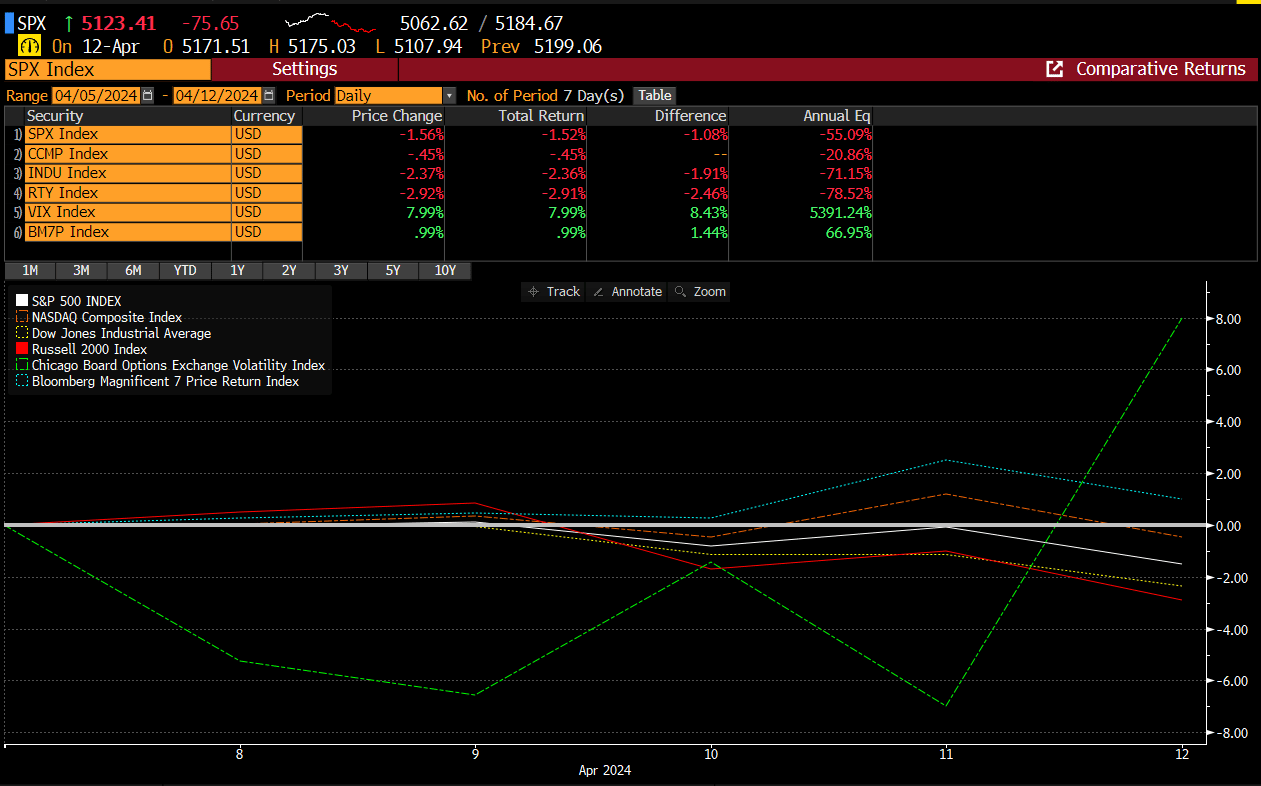
Task: Click the Daily period combo box
Action: tap(388, 95)
